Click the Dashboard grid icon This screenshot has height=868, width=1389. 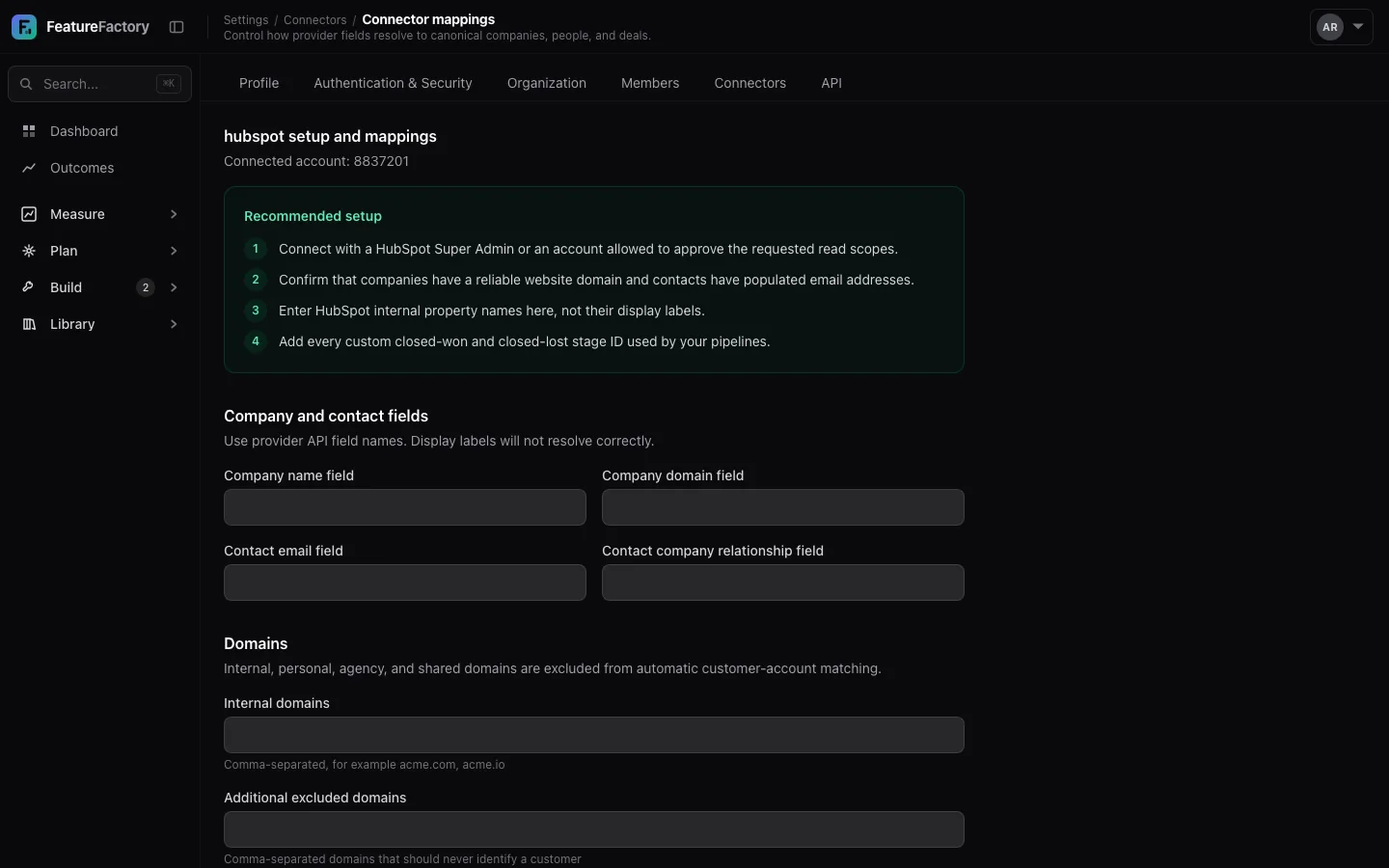pyautogui.click(x=29, y=131)
